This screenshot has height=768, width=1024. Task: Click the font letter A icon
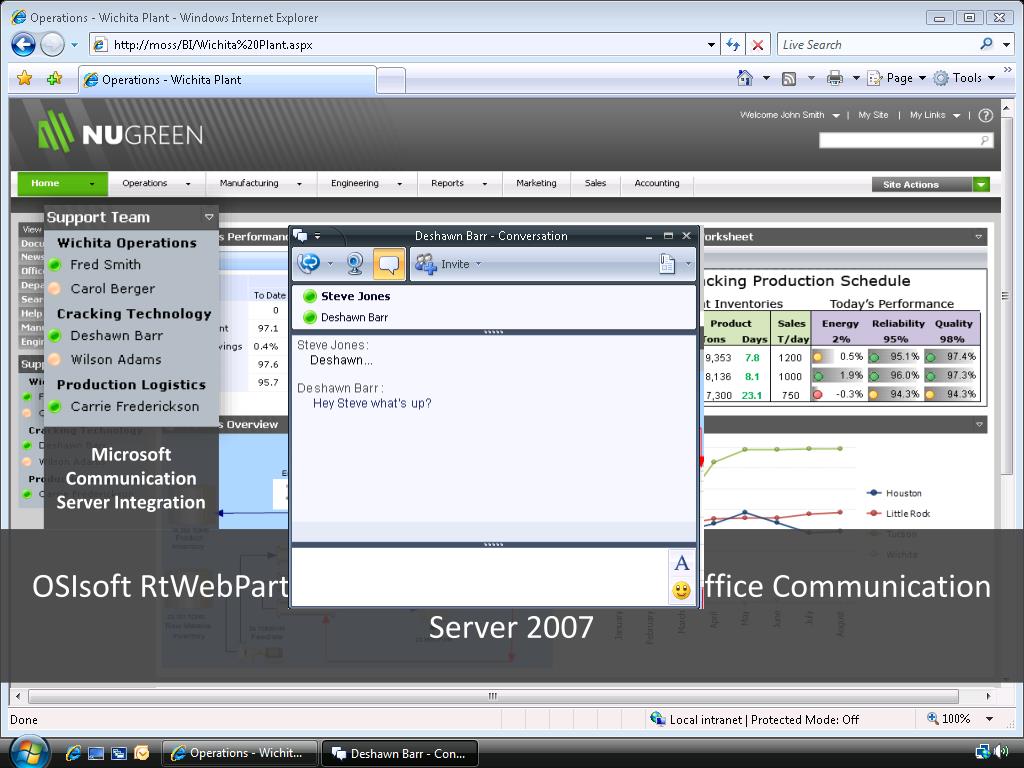[681, 563]
